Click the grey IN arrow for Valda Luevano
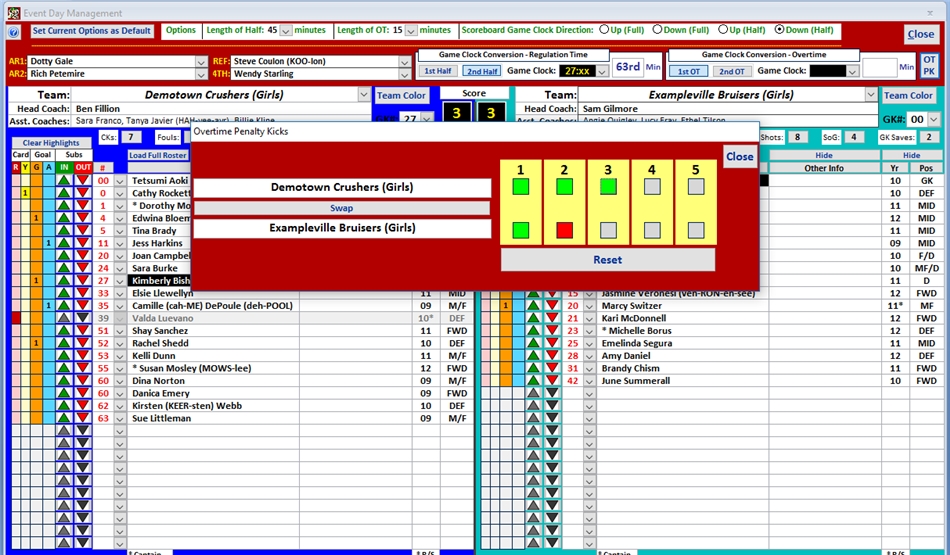The image size is (950, 555). coord(64,318)
